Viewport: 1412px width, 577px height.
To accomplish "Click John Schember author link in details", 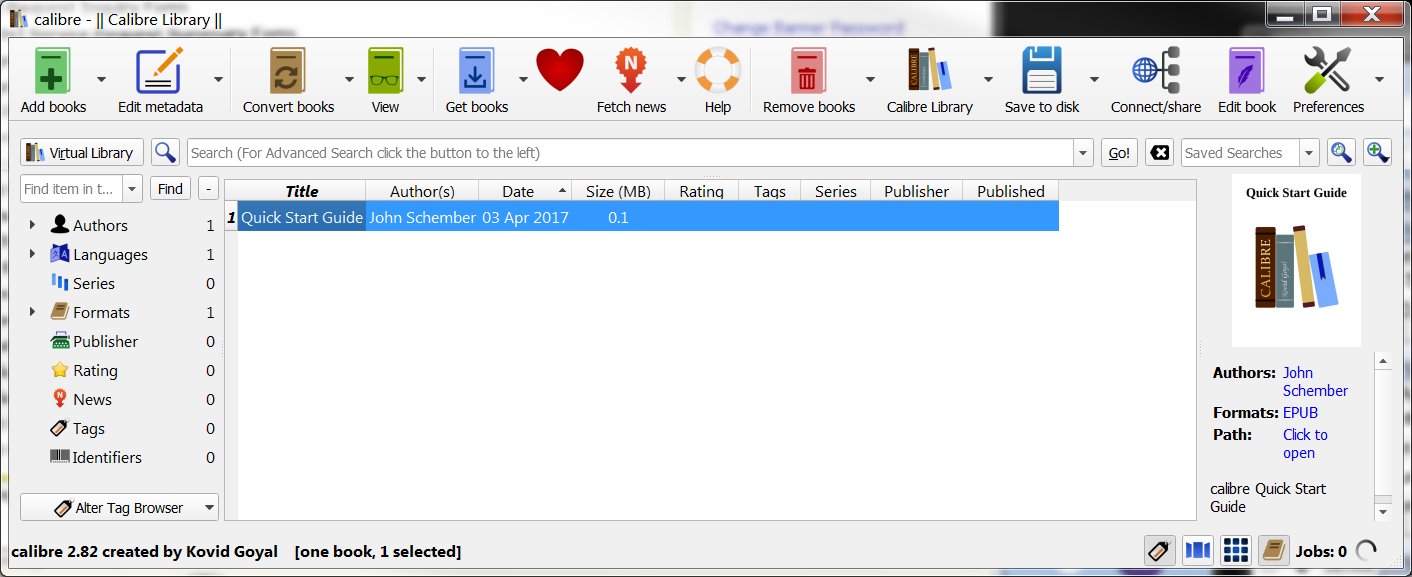I will pos(1315,382).
